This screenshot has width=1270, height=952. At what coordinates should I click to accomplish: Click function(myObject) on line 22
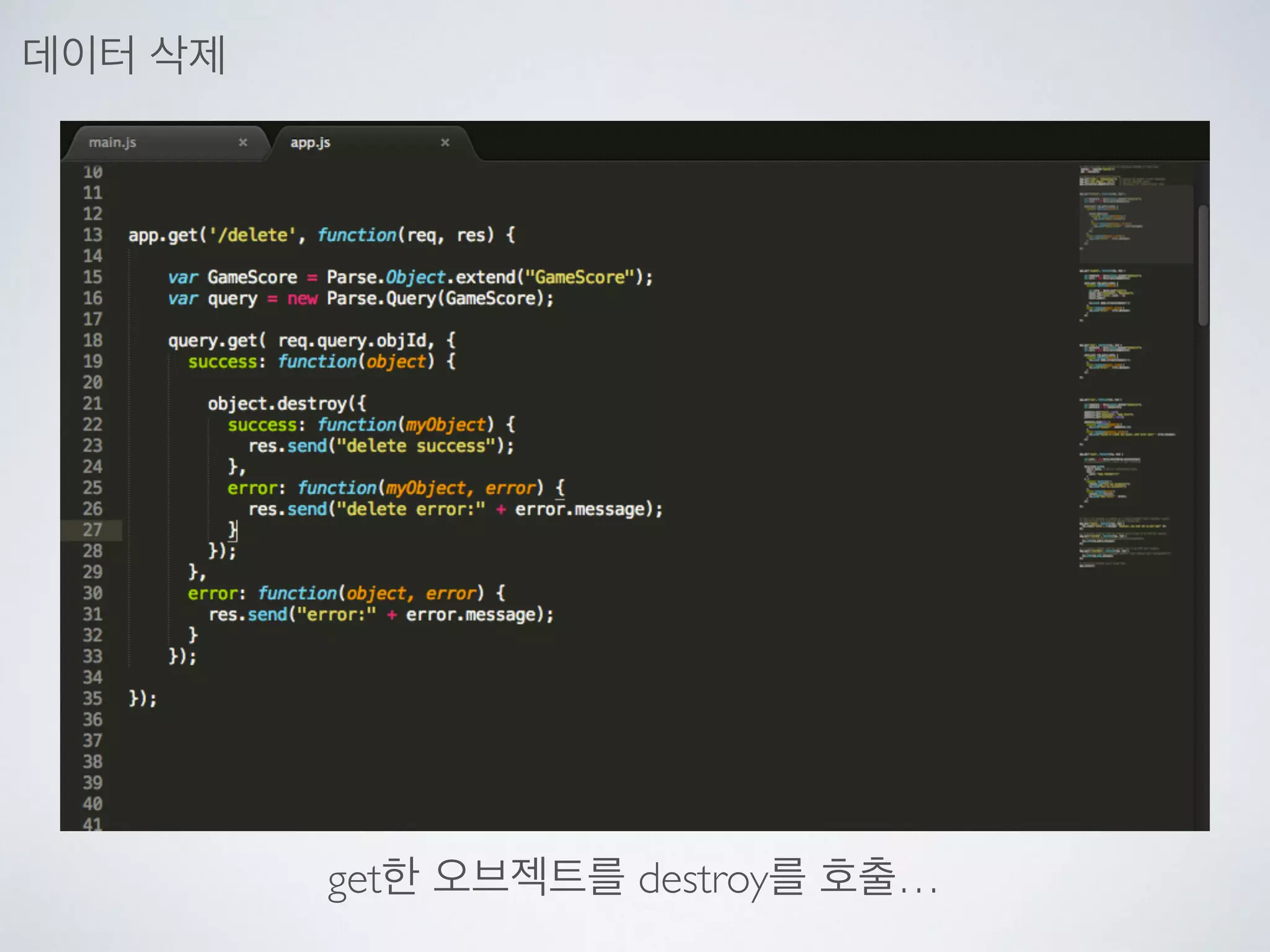click(x=406, y=425)
